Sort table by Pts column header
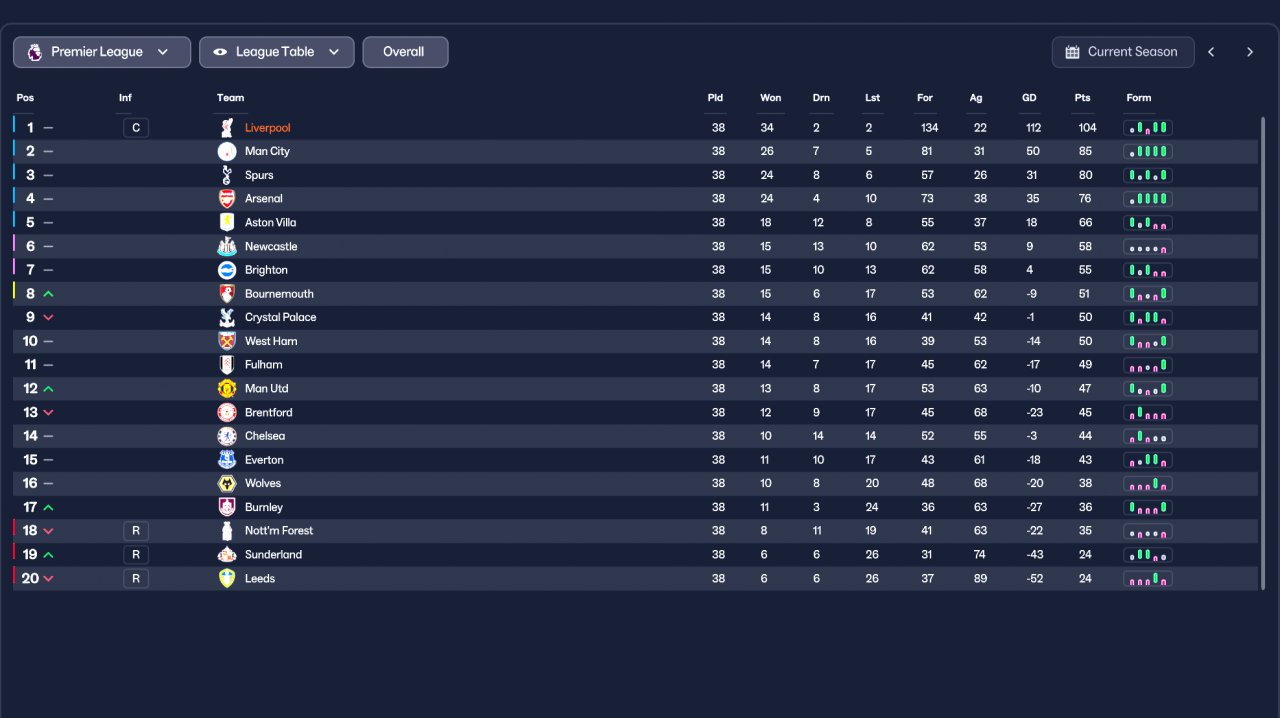Viewport: 1280px width, 718px height. [x=1082, y=98]
